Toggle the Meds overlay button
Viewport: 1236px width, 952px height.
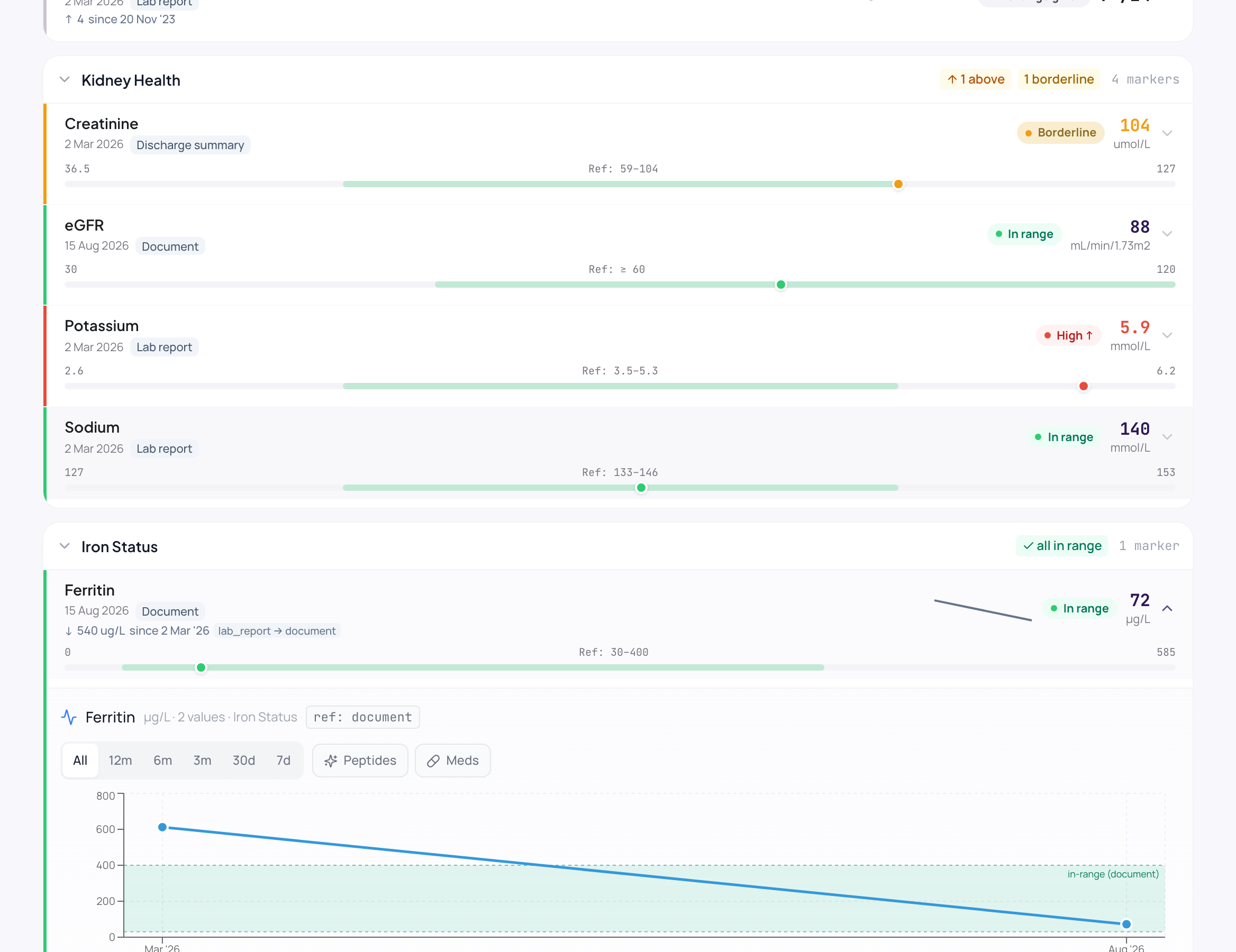point(453,760)
